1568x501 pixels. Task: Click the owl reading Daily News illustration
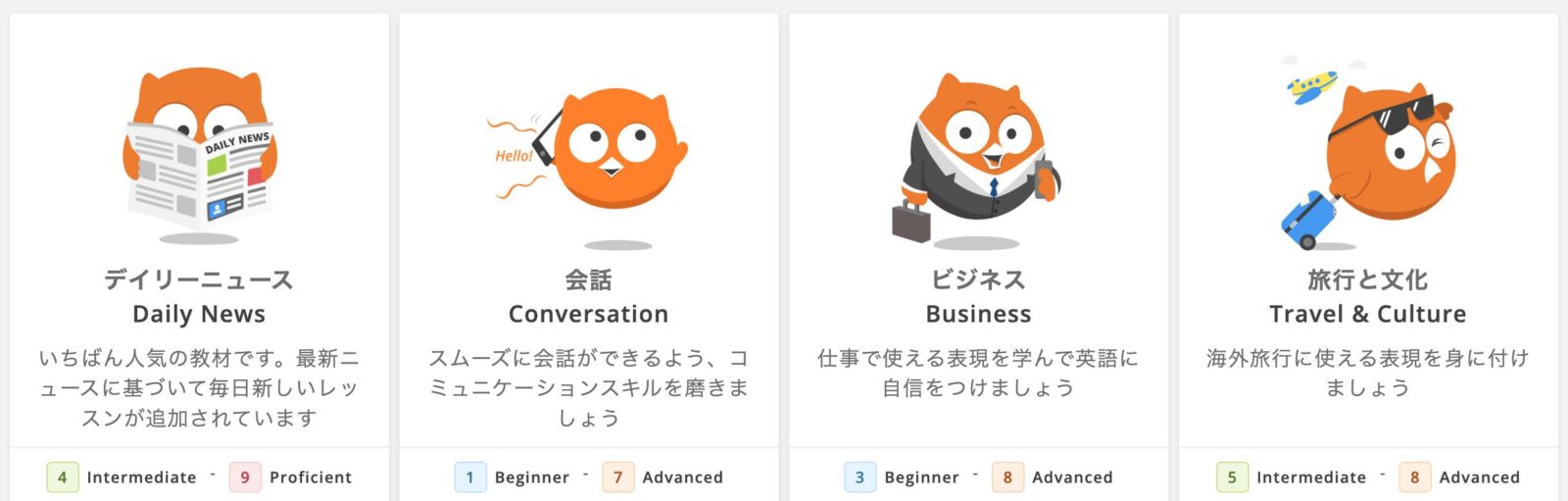tap(199, 155)
